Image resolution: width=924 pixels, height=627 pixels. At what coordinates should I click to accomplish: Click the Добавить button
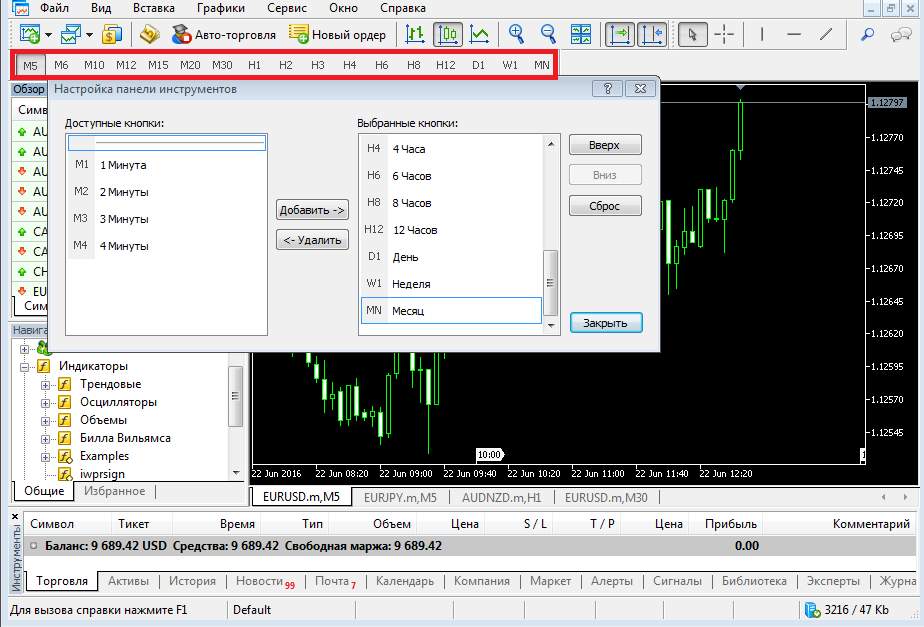[x=312, y=210]
